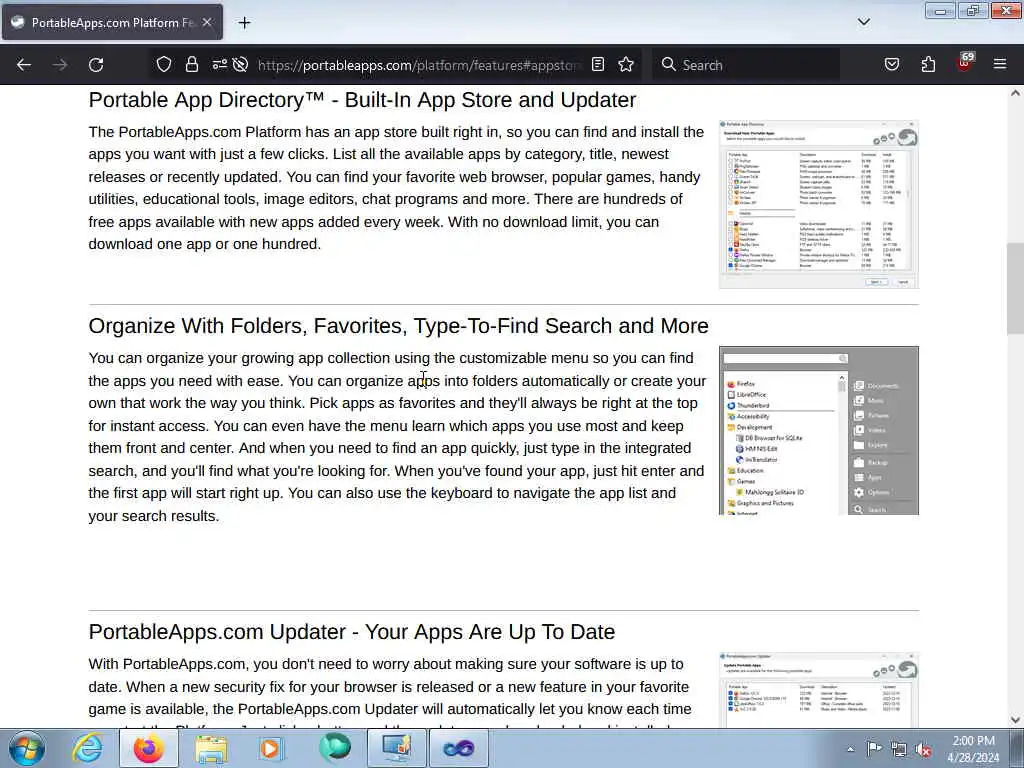Launch Internet Explorer from taskbar

88,748
